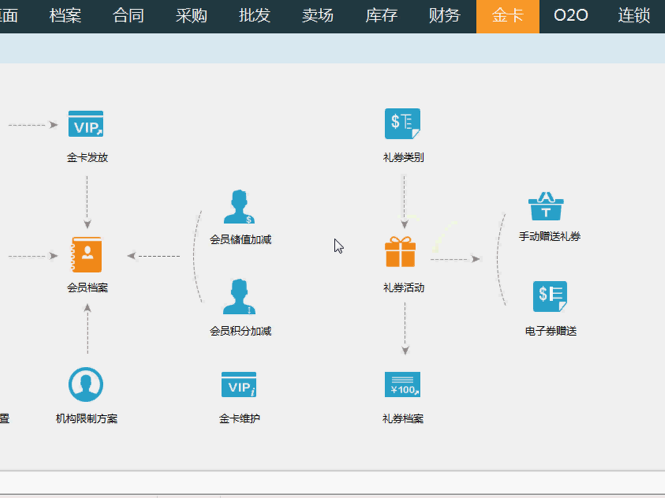Screen dimensions: 665x498
Task: Switch to the 连锁 tab
Action: coord(634,16)
